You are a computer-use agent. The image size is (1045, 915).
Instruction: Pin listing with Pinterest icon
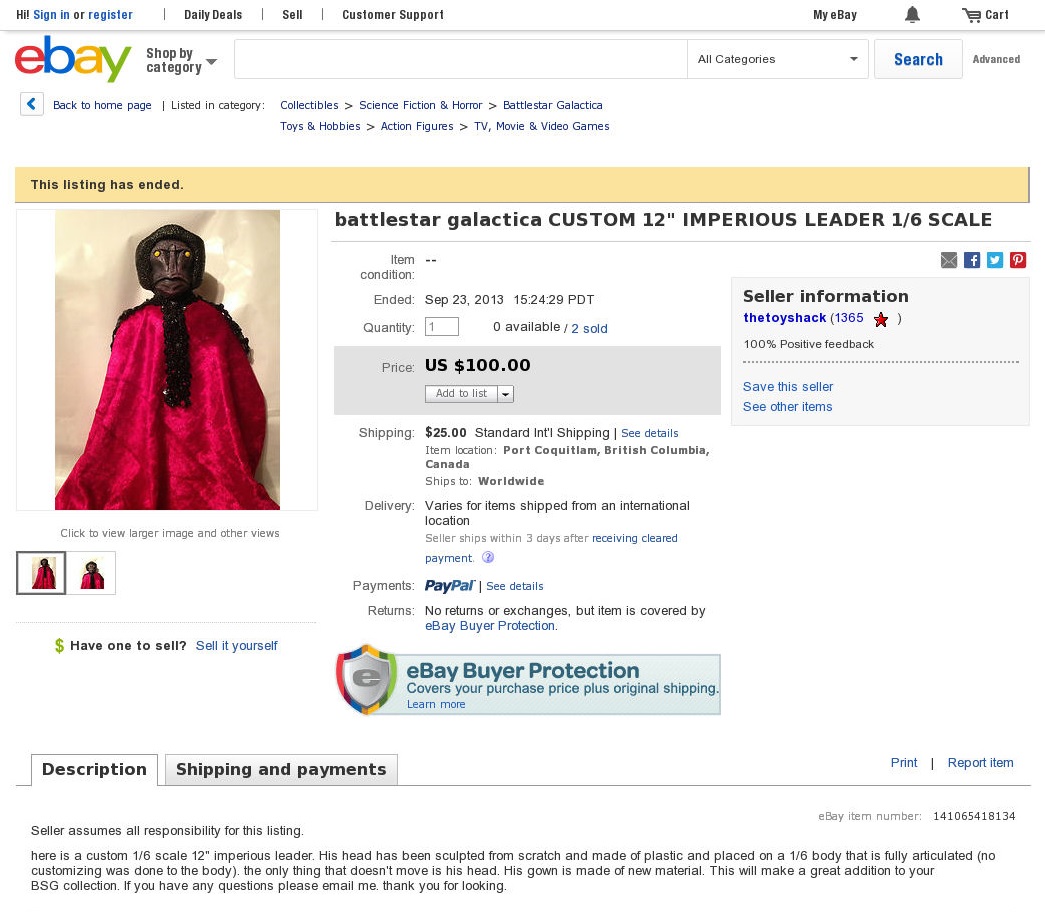pos(1018,260)
